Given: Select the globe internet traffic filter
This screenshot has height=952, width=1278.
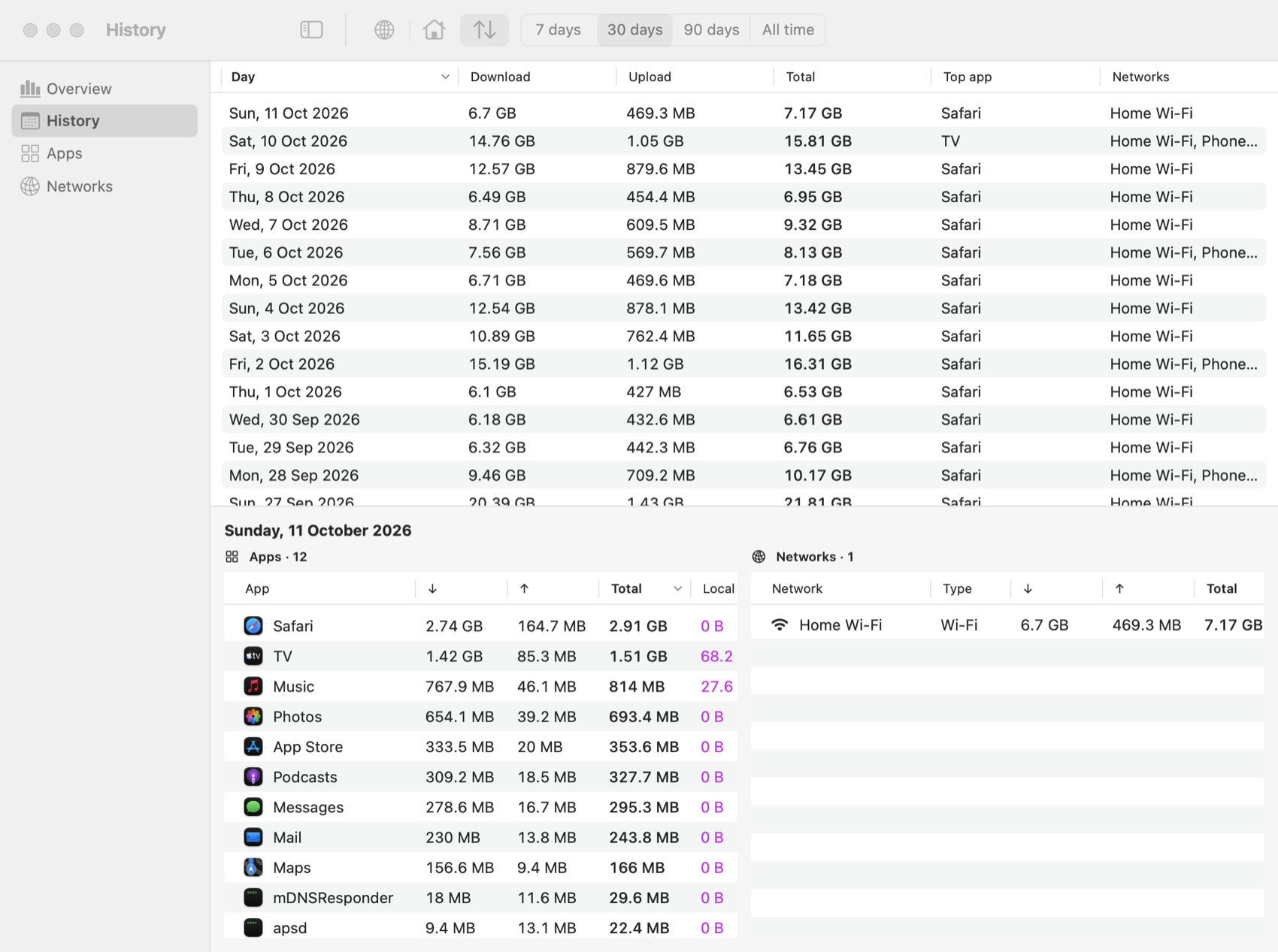Looking at the screenshot, I should tap(384, 30).
